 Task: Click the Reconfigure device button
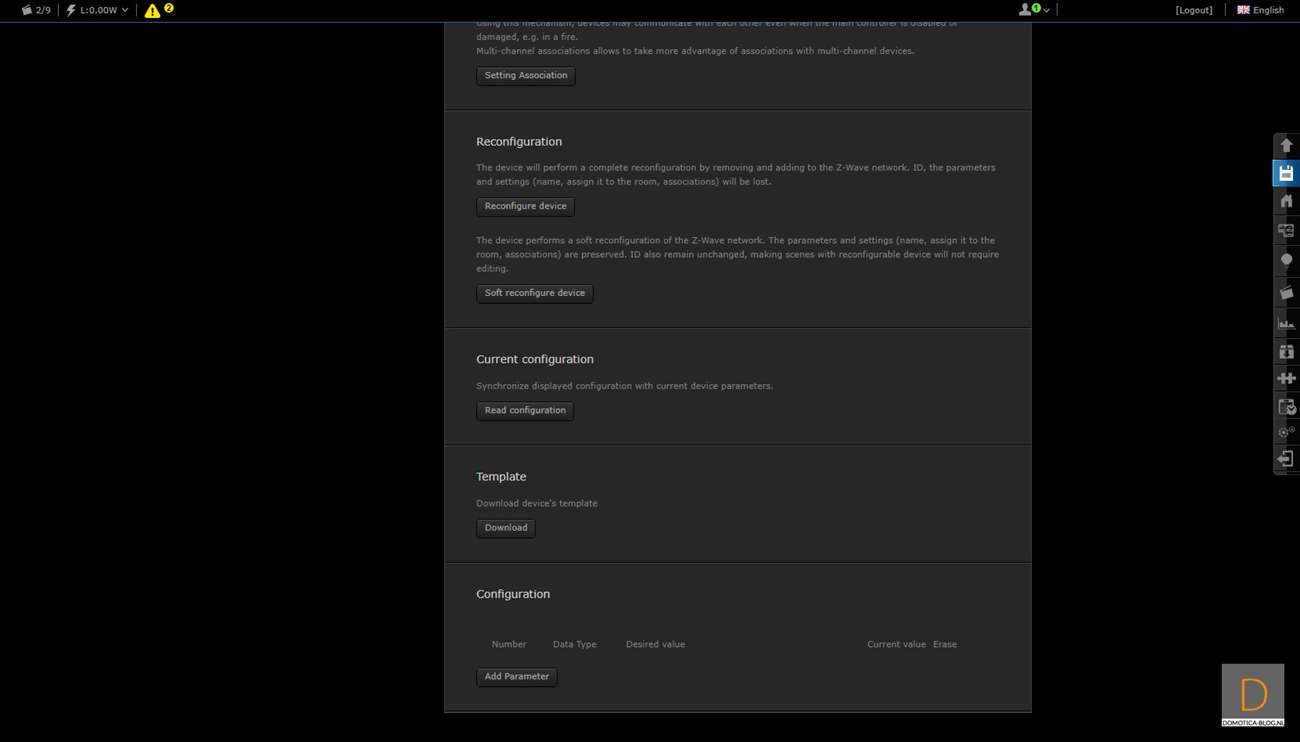pyautogui.click(x=525, y=207)
